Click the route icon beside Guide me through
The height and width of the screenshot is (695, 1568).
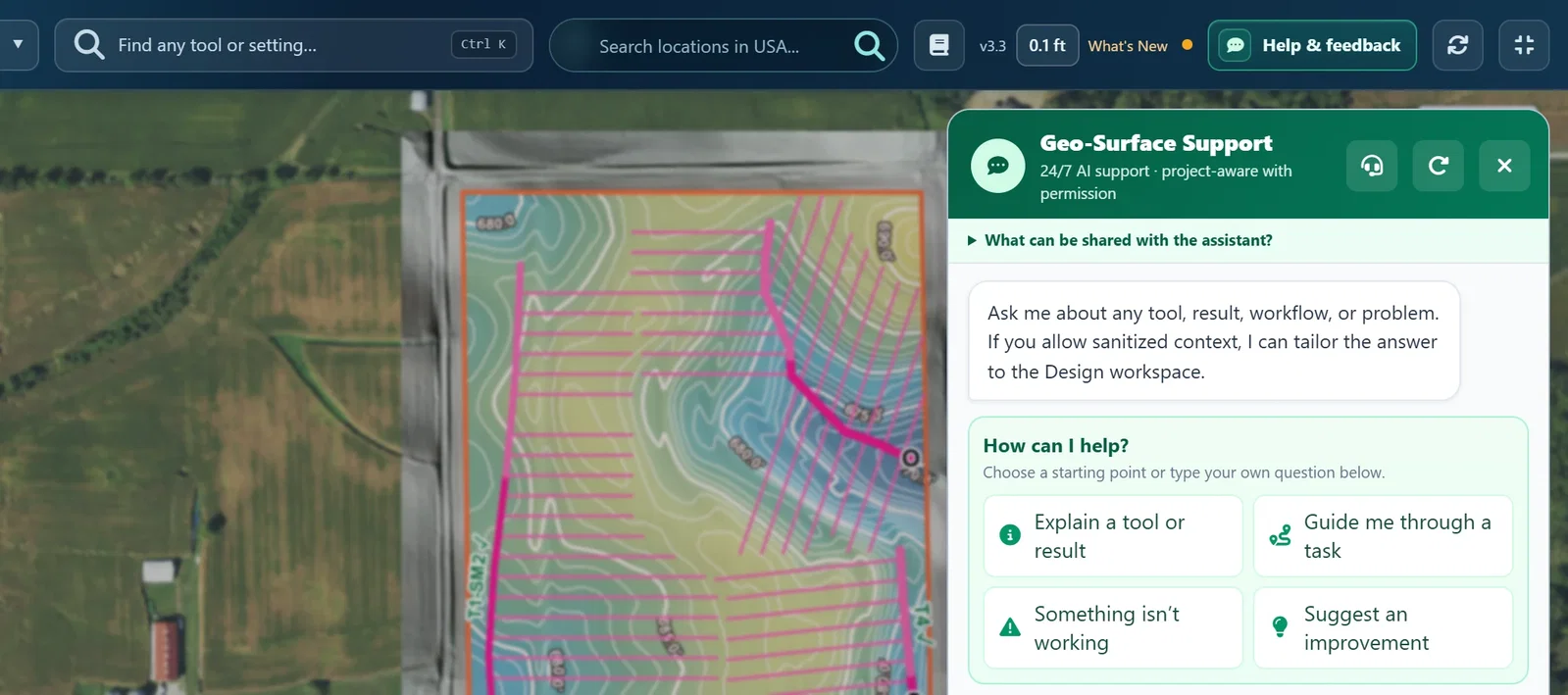tap(1280, 535)
